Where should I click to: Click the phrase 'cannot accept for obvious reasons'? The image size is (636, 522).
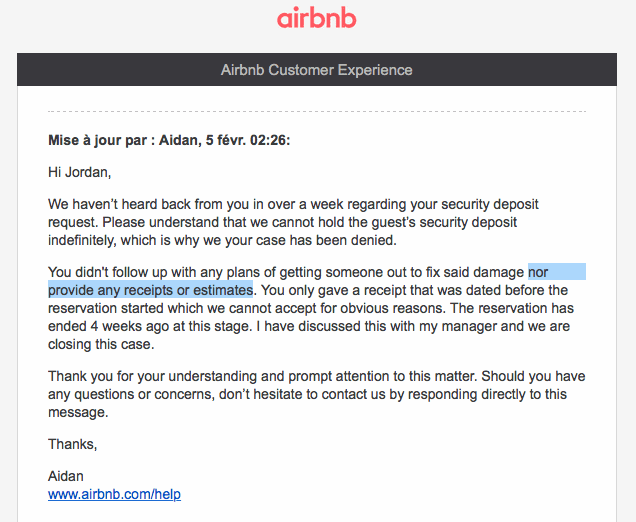click(337, 308)
